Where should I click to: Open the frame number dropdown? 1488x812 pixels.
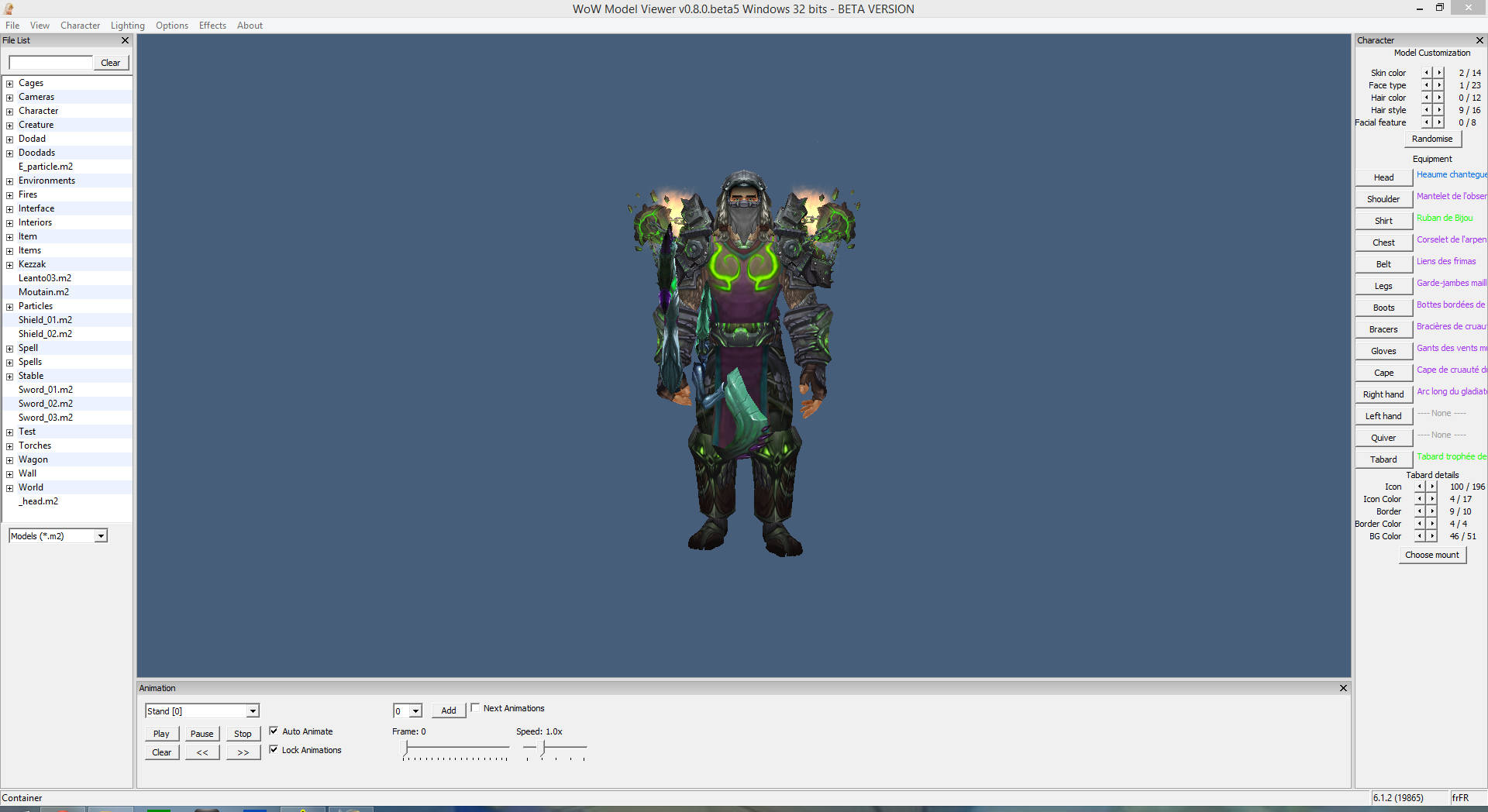(416, 710)
